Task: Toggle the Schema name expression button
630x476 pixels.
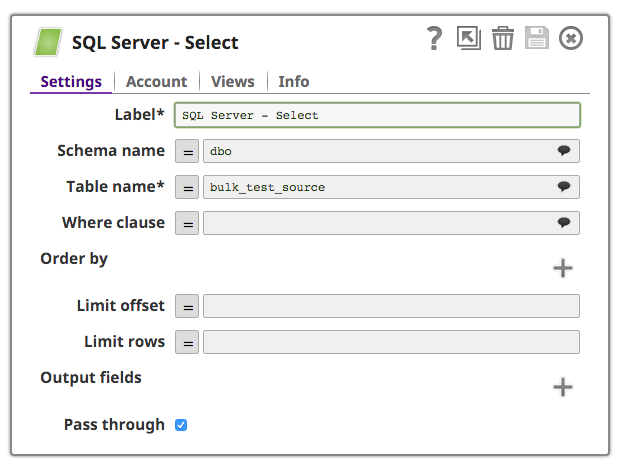Action: [187, 151]
